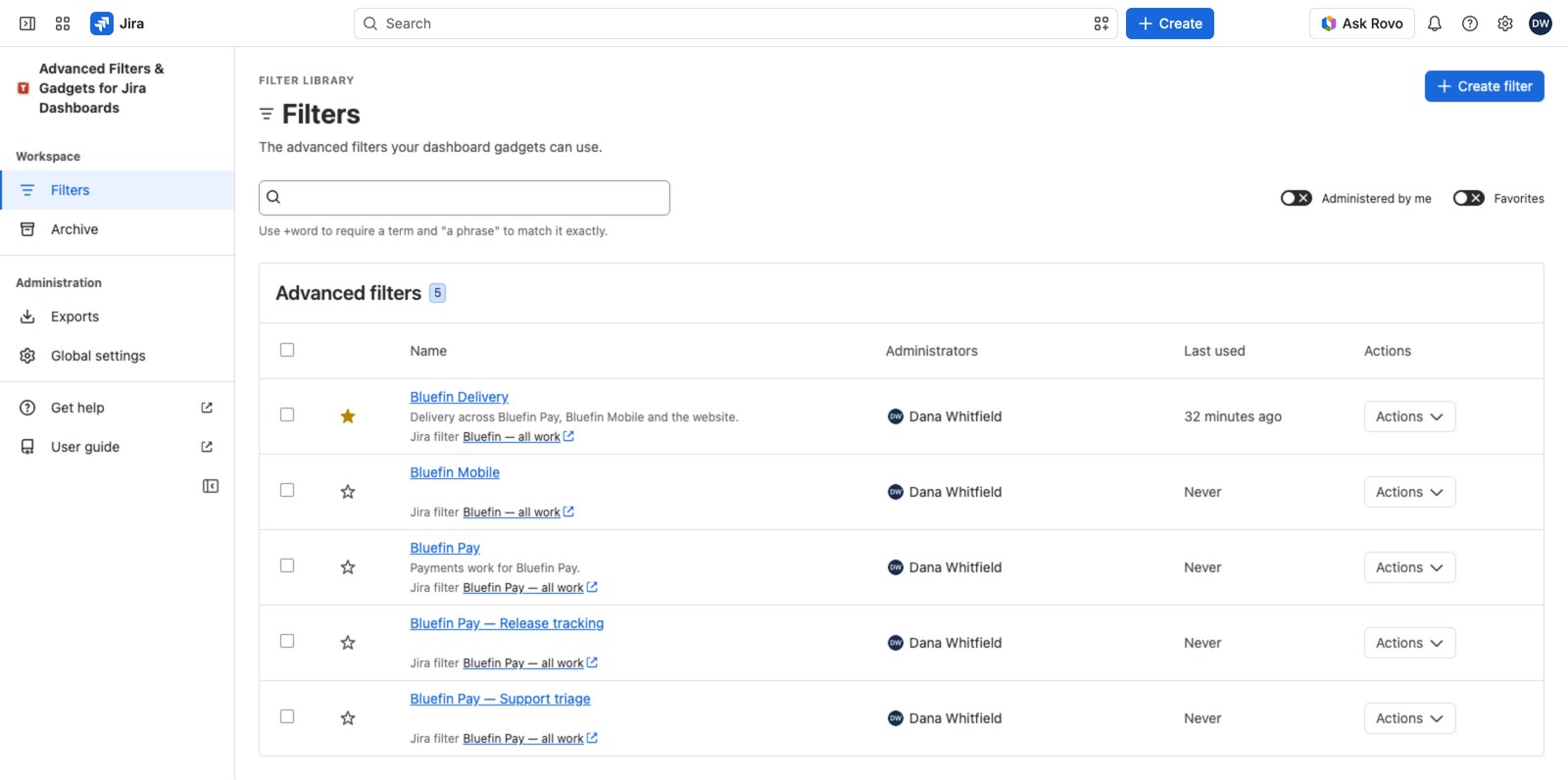Open external link icon in Release tracking row
This screenshot has width=1568, height=780.
click(x=592, y=662)
